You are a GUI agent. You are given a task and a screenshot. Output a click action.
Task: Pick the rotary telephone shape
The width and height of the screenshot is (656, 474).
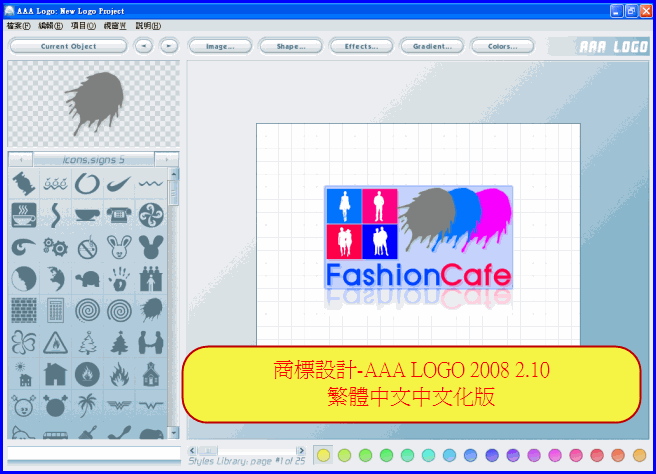pyautogui.click(x=119, y=214)
